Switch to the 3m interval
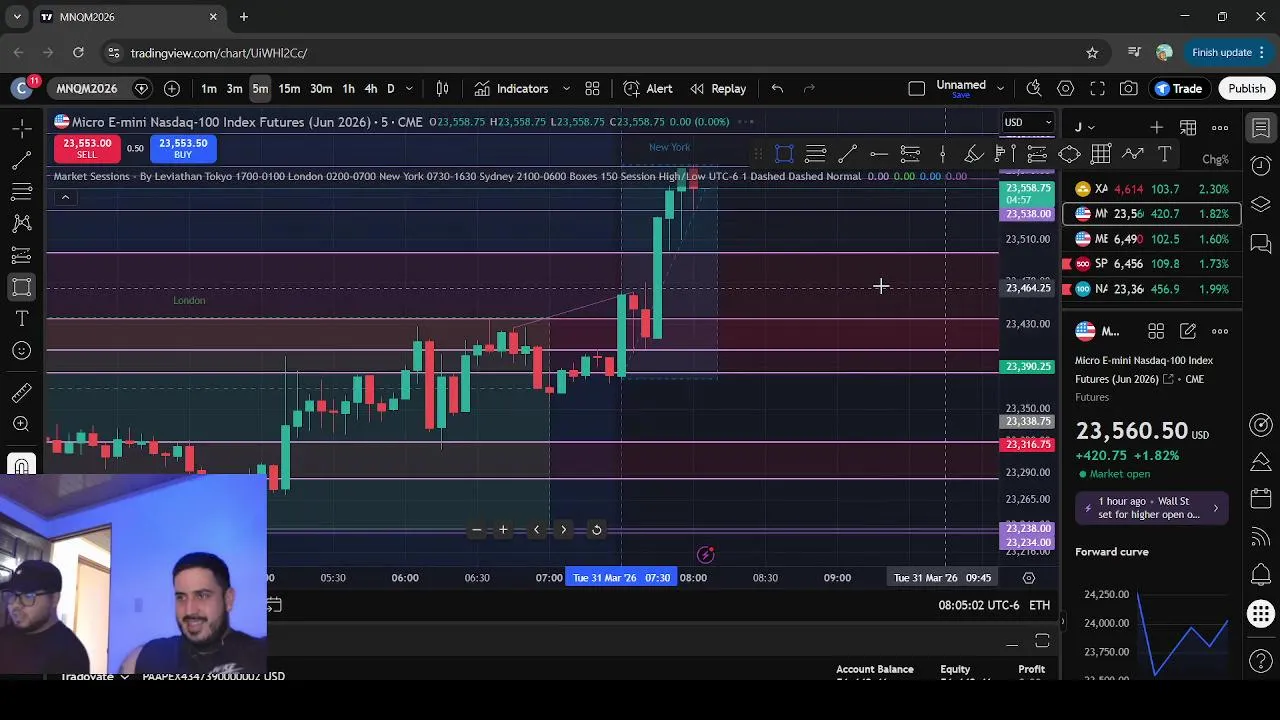The height and width of the screenshot is (720, 1280). click(x=234, y=88)
